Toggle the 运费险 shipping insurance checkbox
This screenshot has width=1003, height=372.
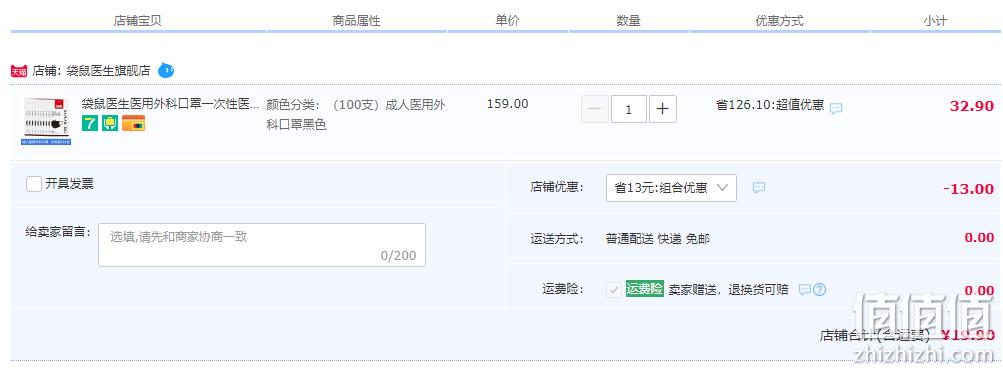tap(614, 290)
